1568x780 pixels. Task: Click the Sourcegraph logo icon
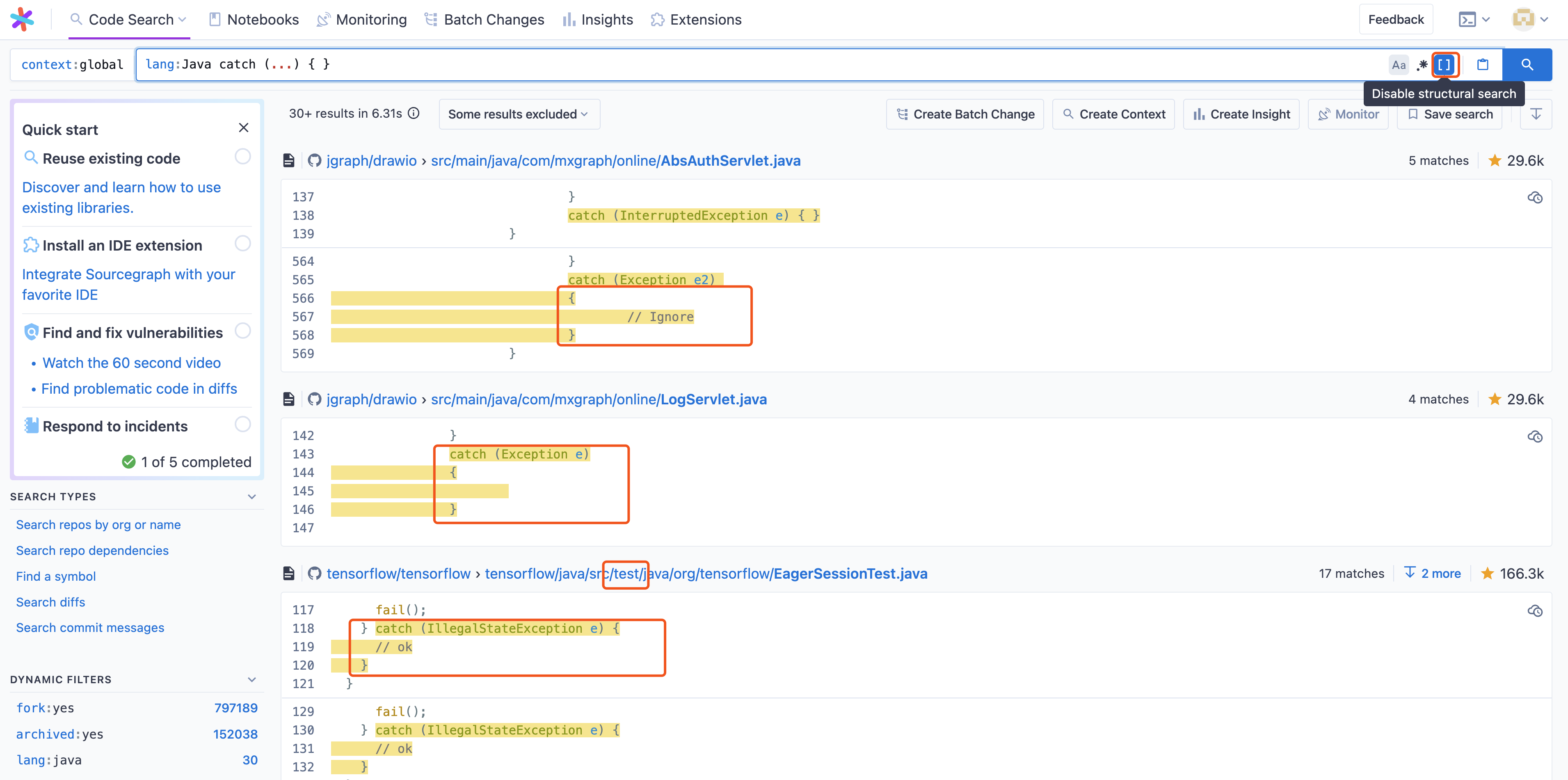[x=23, y=19]
